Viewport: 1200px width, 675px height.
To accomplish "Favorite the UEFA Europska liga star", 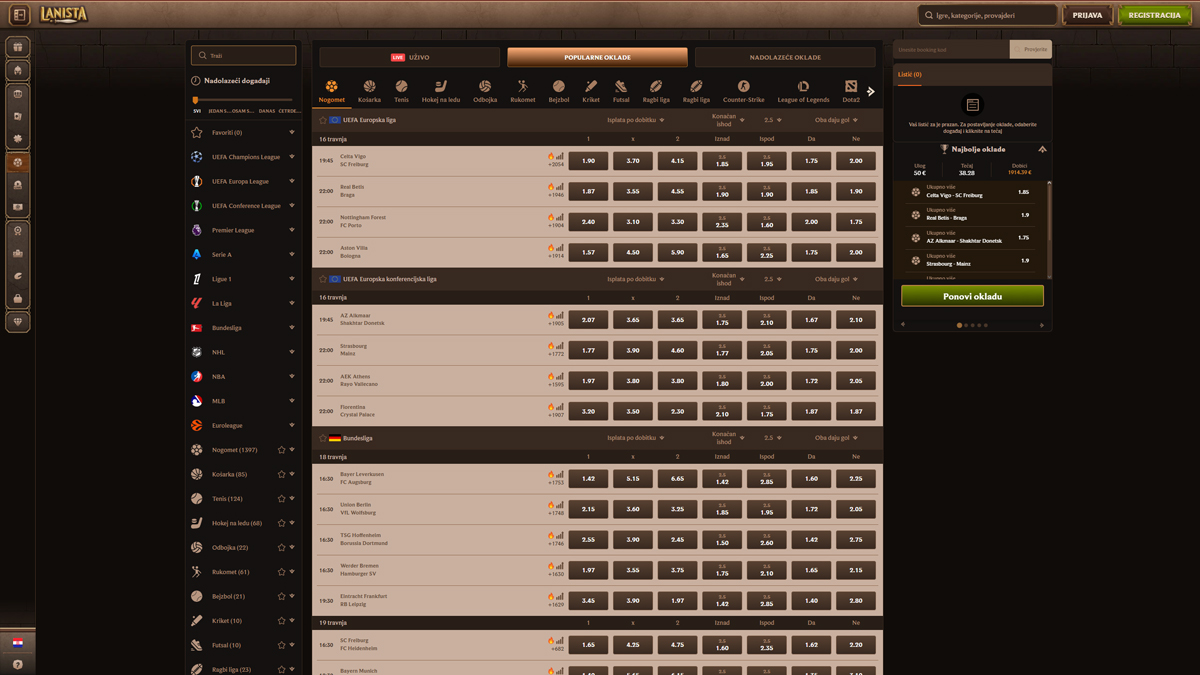I will pos(323,120).
